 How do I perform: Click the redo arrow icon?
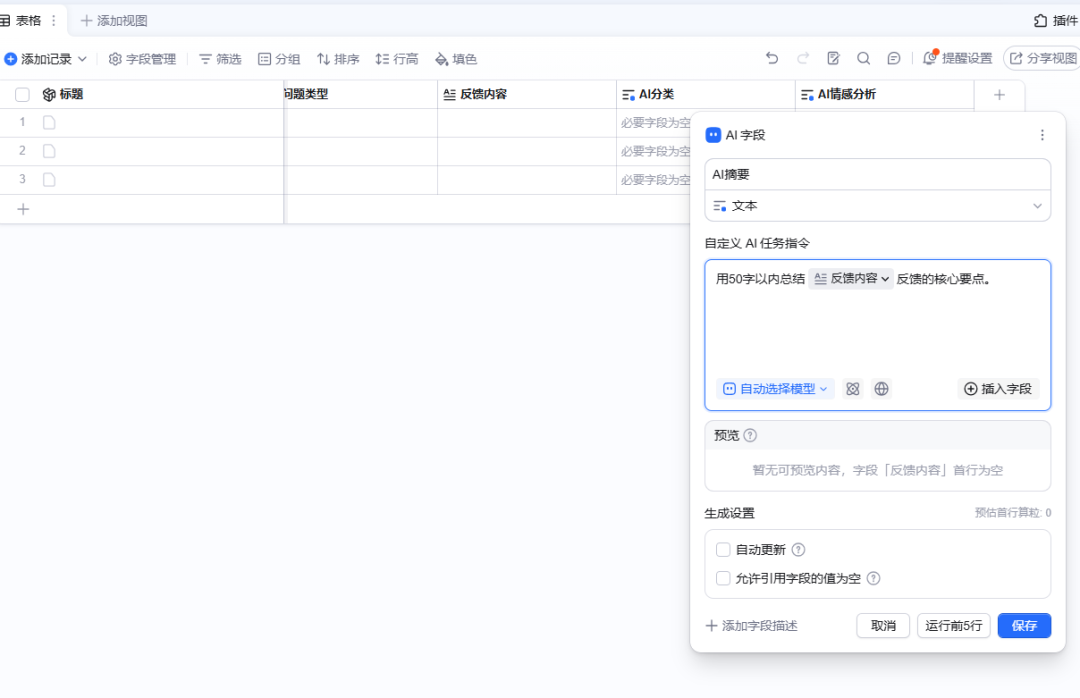(x=802, y=59)
